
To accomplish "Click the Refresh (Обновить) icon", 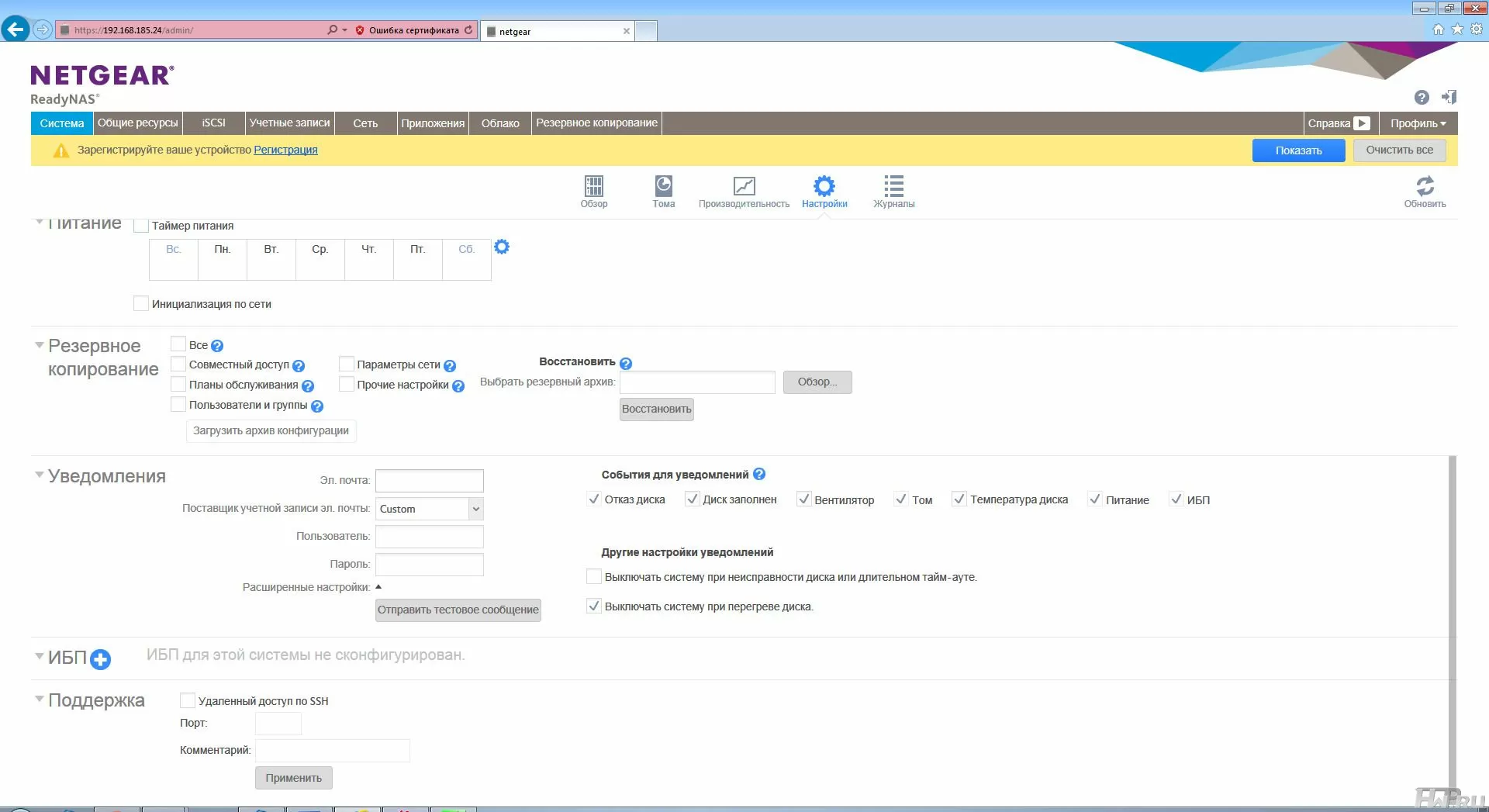I will (1425, 187).
